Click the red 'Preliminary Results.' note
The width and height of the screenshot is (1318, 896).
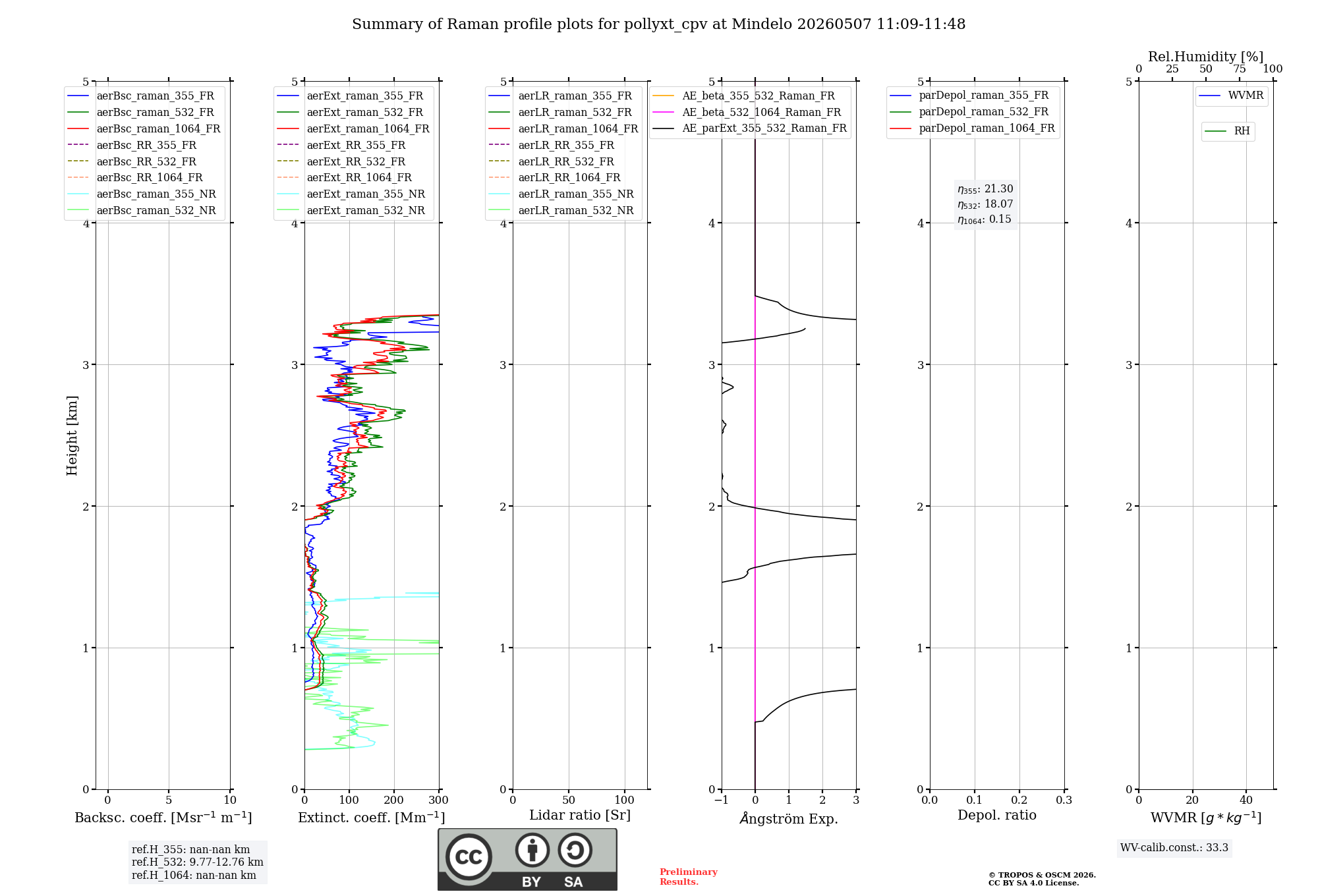coord(689,877)
